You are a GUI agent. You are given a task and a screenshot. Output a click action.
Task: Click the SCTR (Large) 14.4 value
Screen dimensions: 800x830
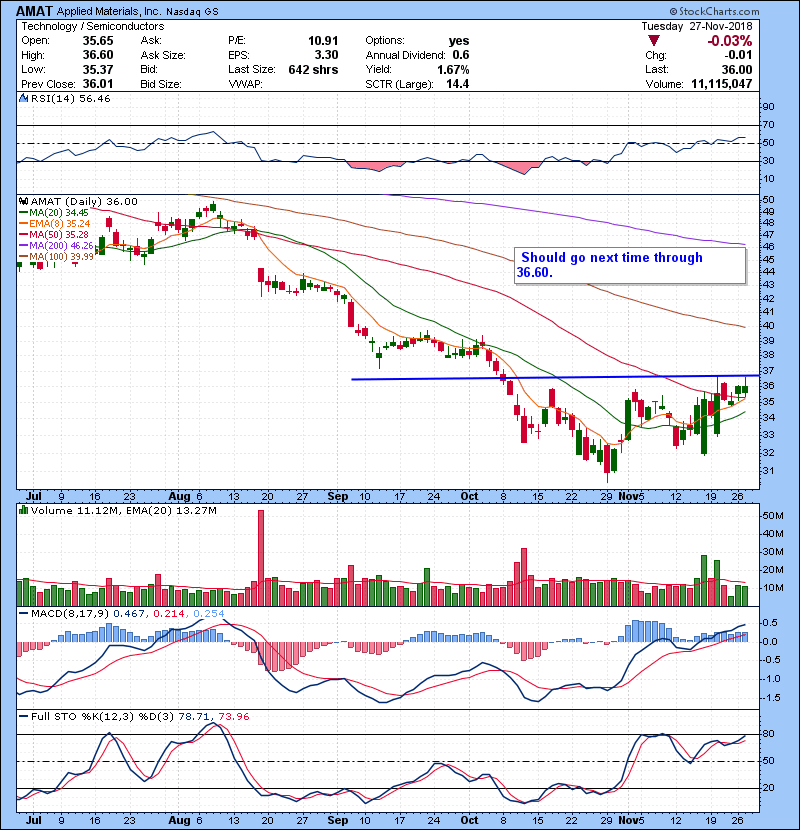(x=457, y=84)
